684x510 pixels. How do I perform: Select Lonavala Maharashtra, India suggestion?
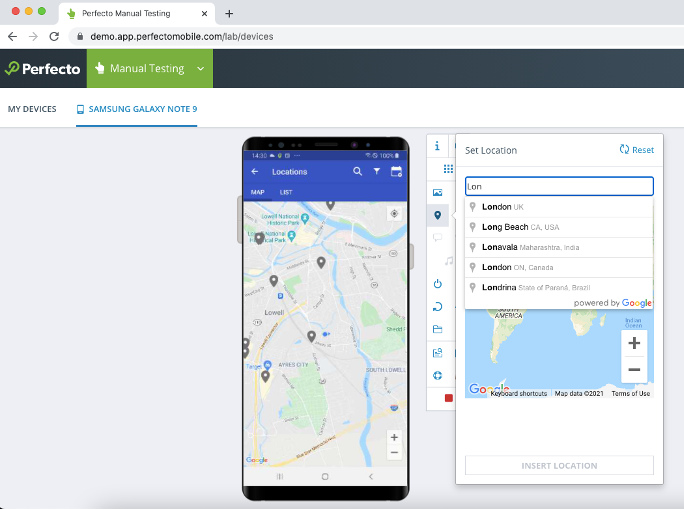pyautogui.click(x=559, y=247)
